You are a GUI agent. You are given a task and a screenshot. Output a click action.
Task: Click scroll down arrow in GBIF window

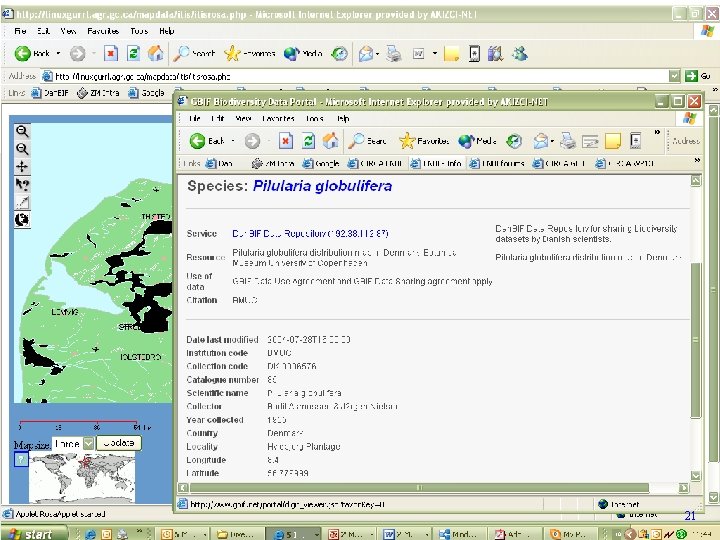tap(696, 476)
